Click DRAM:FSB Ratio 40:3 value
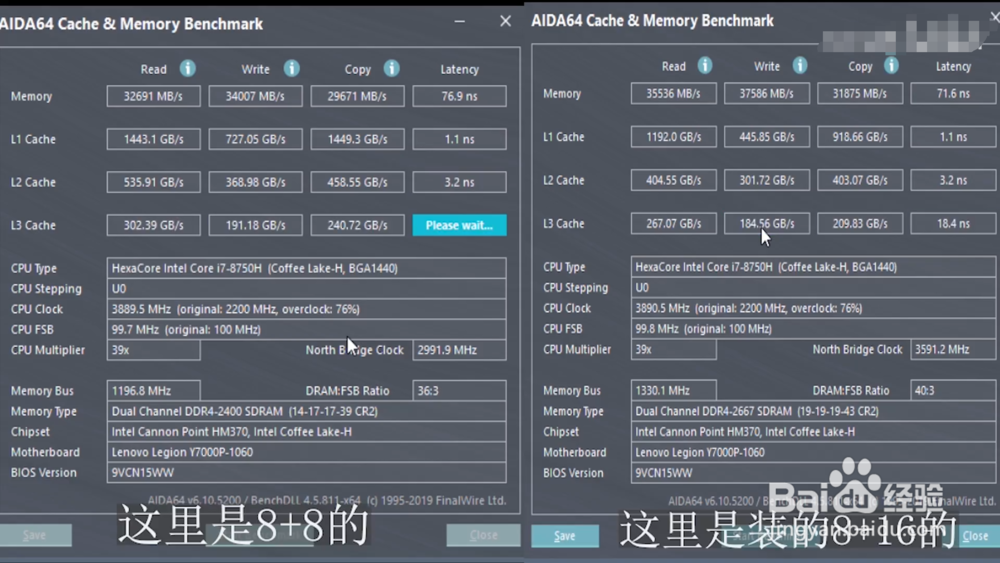 click(953, 390)
